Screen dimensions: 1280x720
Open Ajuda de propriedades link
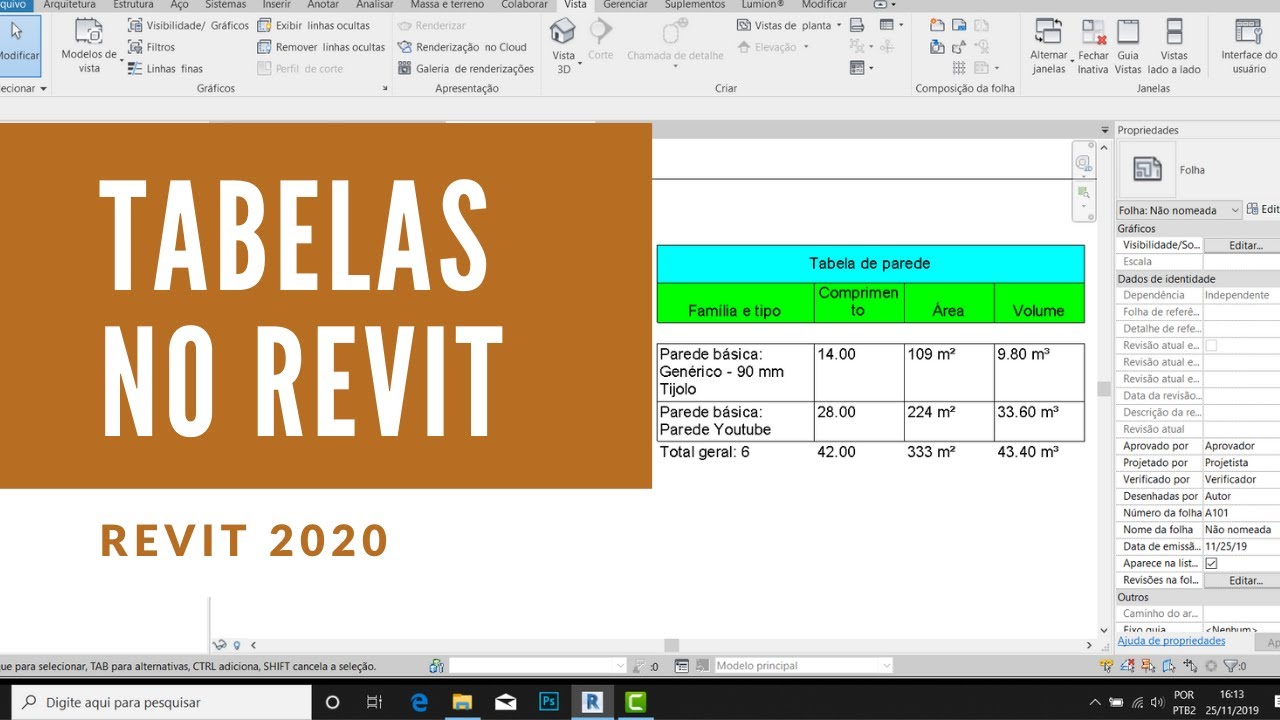1171,641
